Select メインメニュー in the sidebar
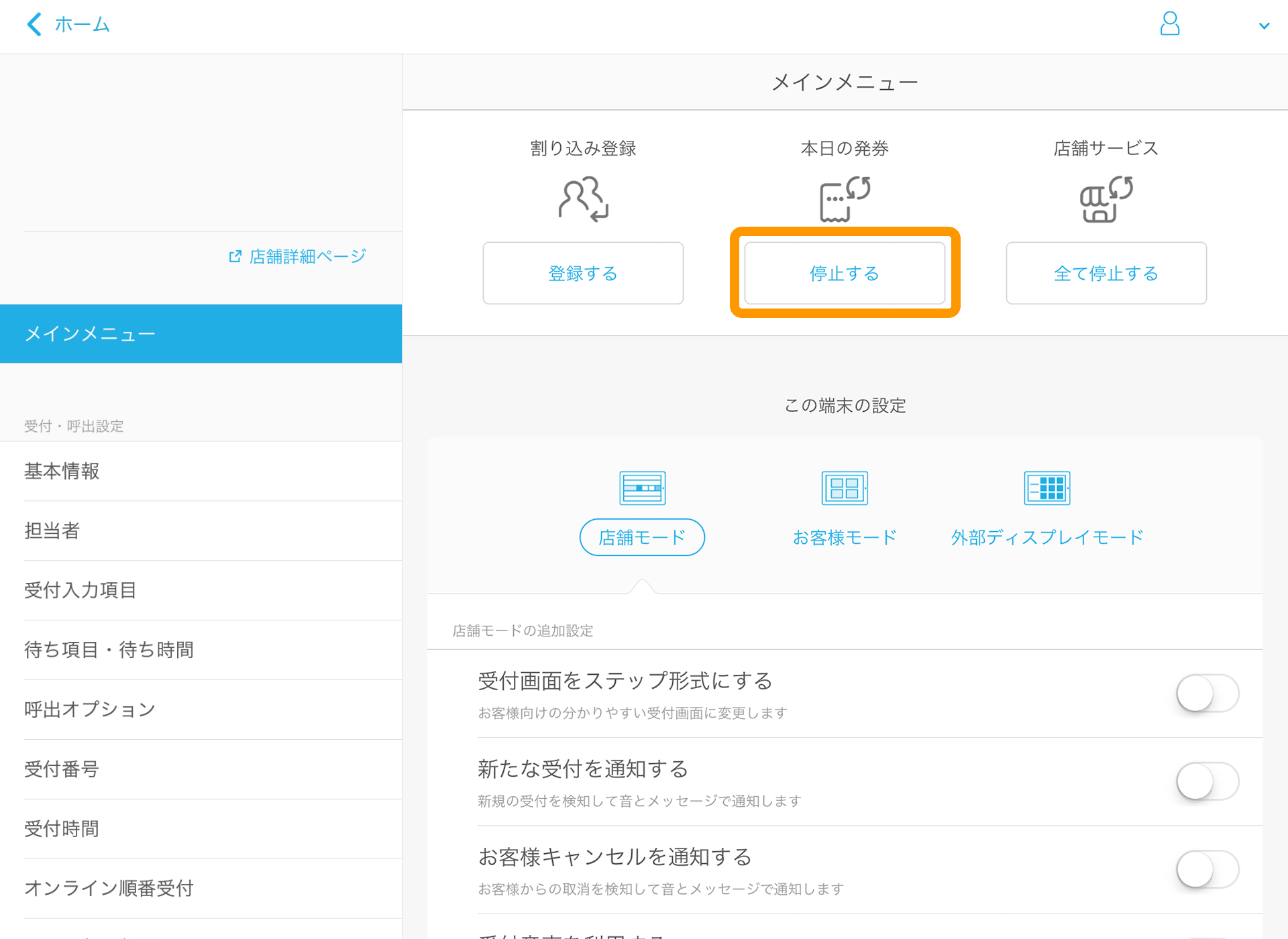The height and width of the screenshot is (939, 1288). coord(90,333)
